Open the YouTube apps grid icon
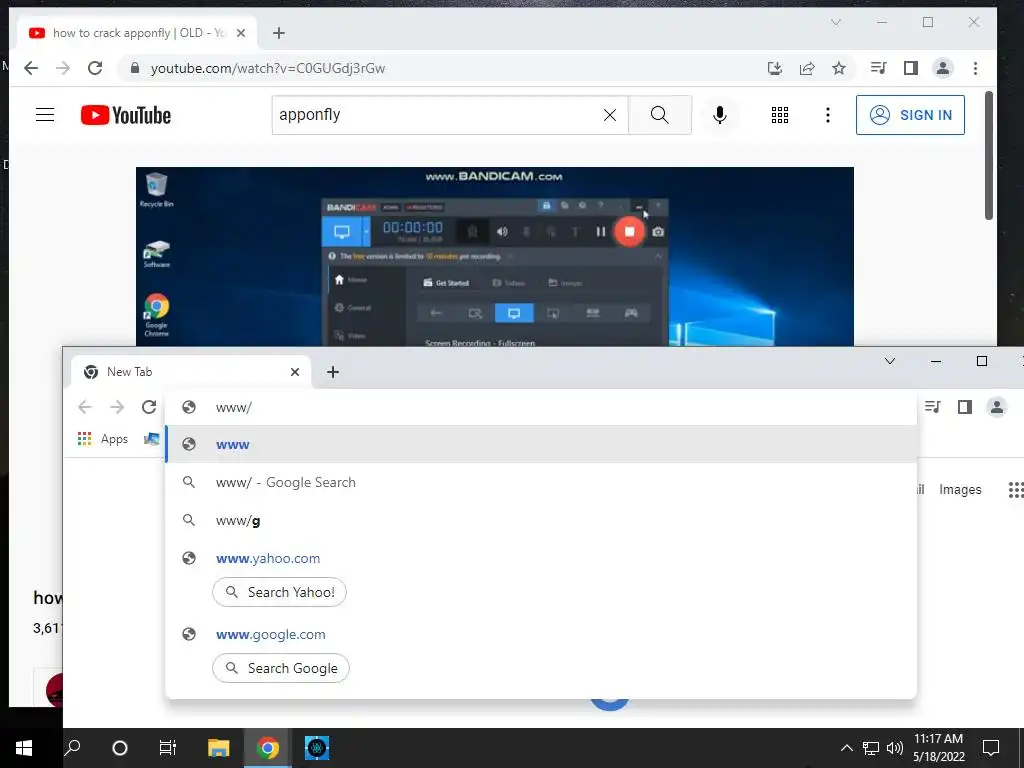The image size is (1024, 768). 780,115
